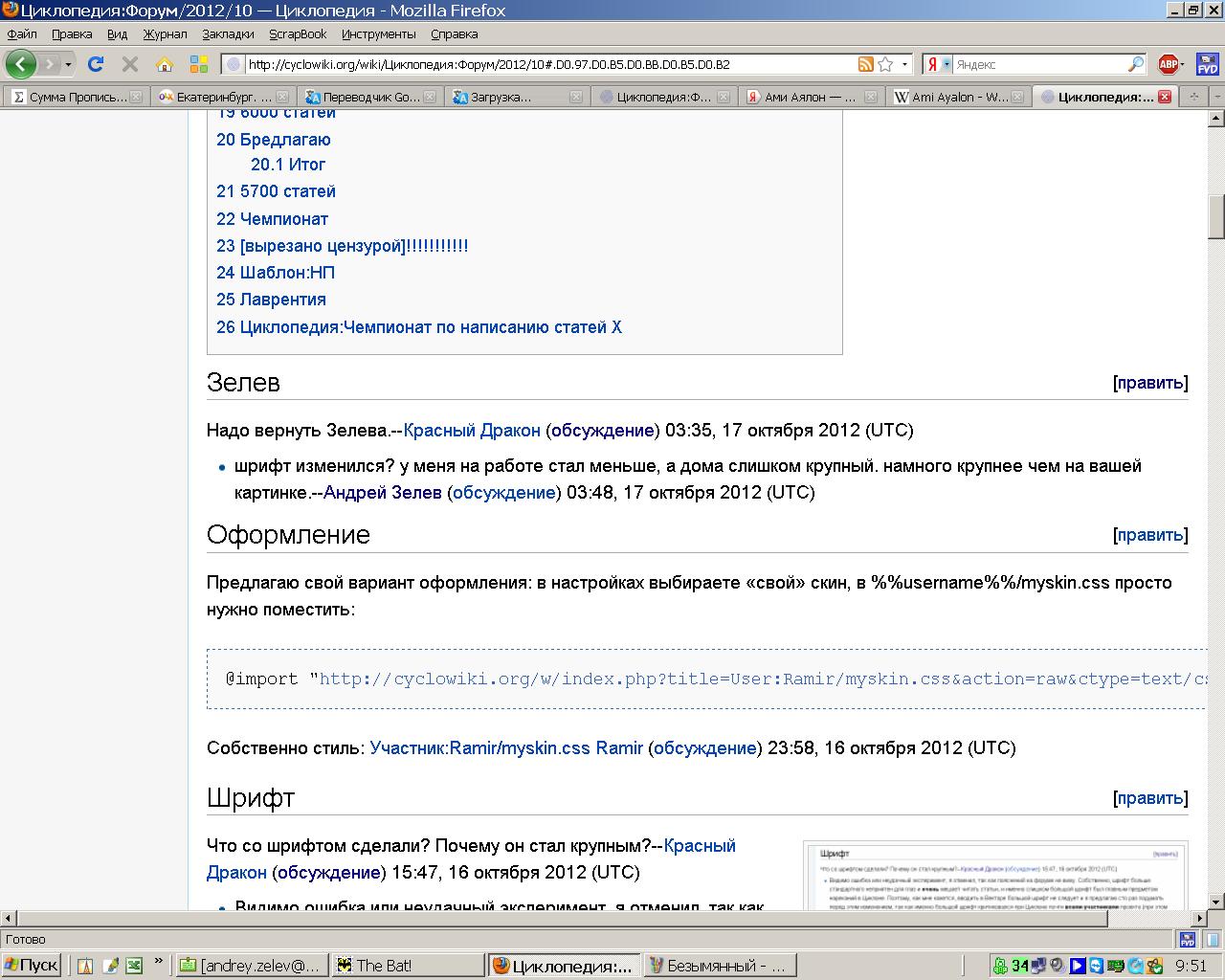Switch to the Переводчик Google tab

[369, 97]
